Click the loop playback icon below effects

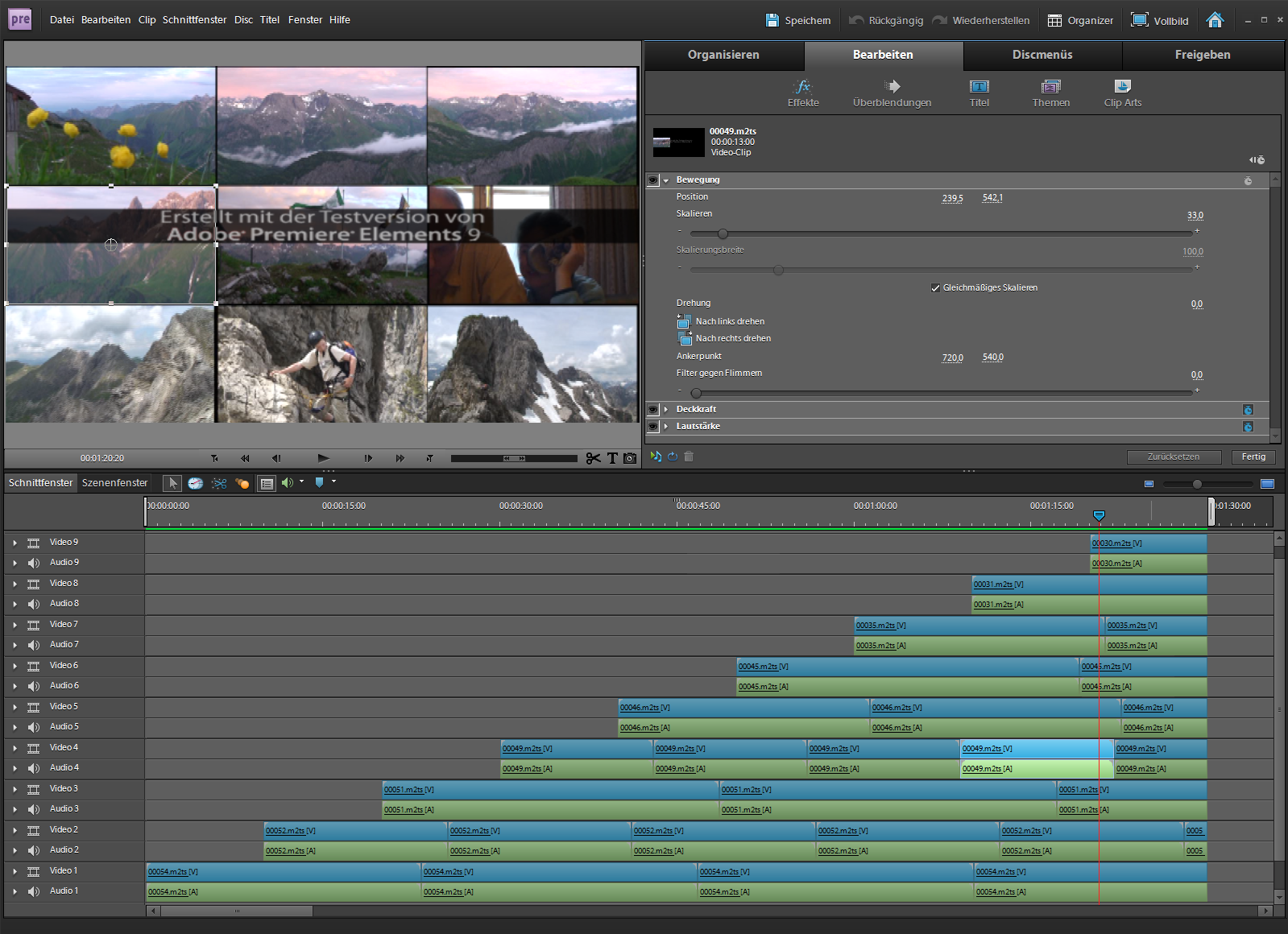(673, 457)
